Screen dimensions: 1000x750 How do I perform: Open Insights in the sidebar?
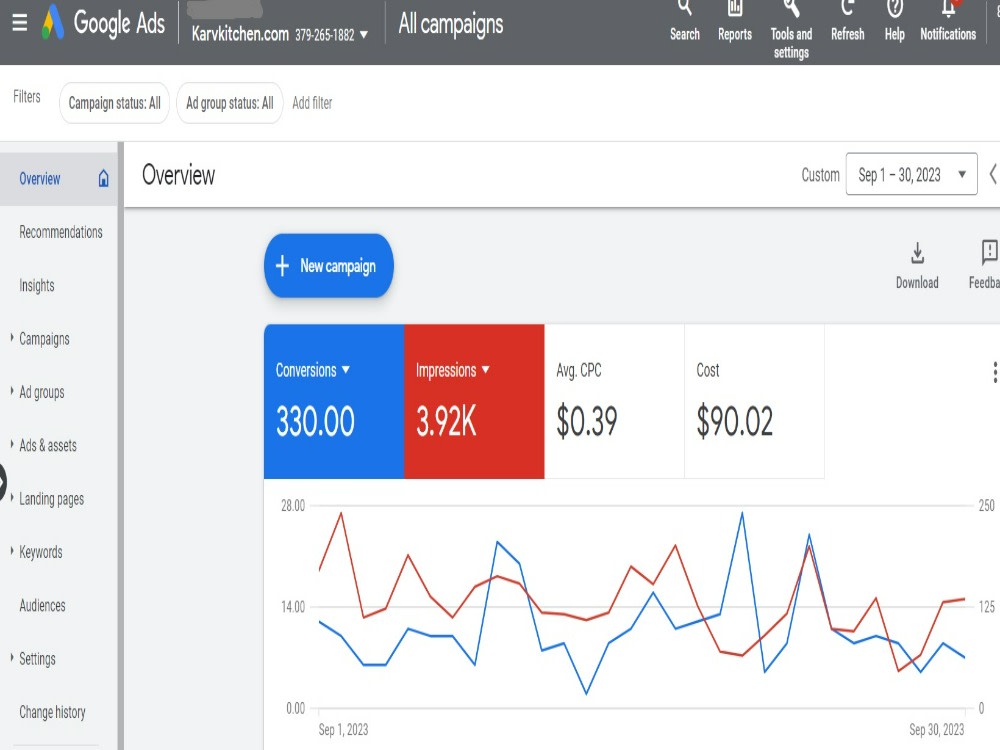coord(36,285)
